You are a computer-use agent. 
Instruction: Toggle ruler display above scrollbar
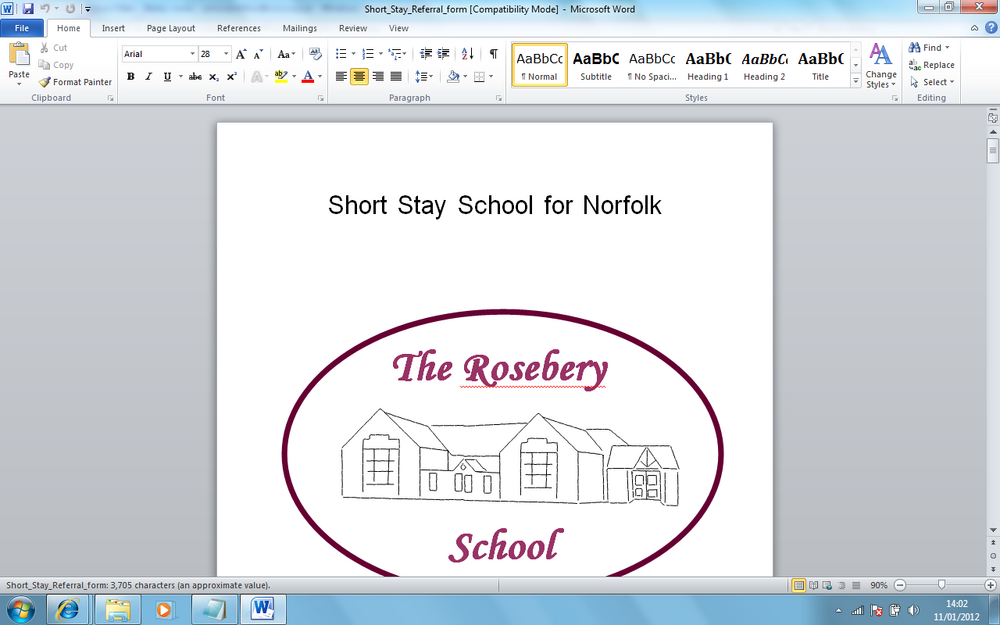click(992, 117)
